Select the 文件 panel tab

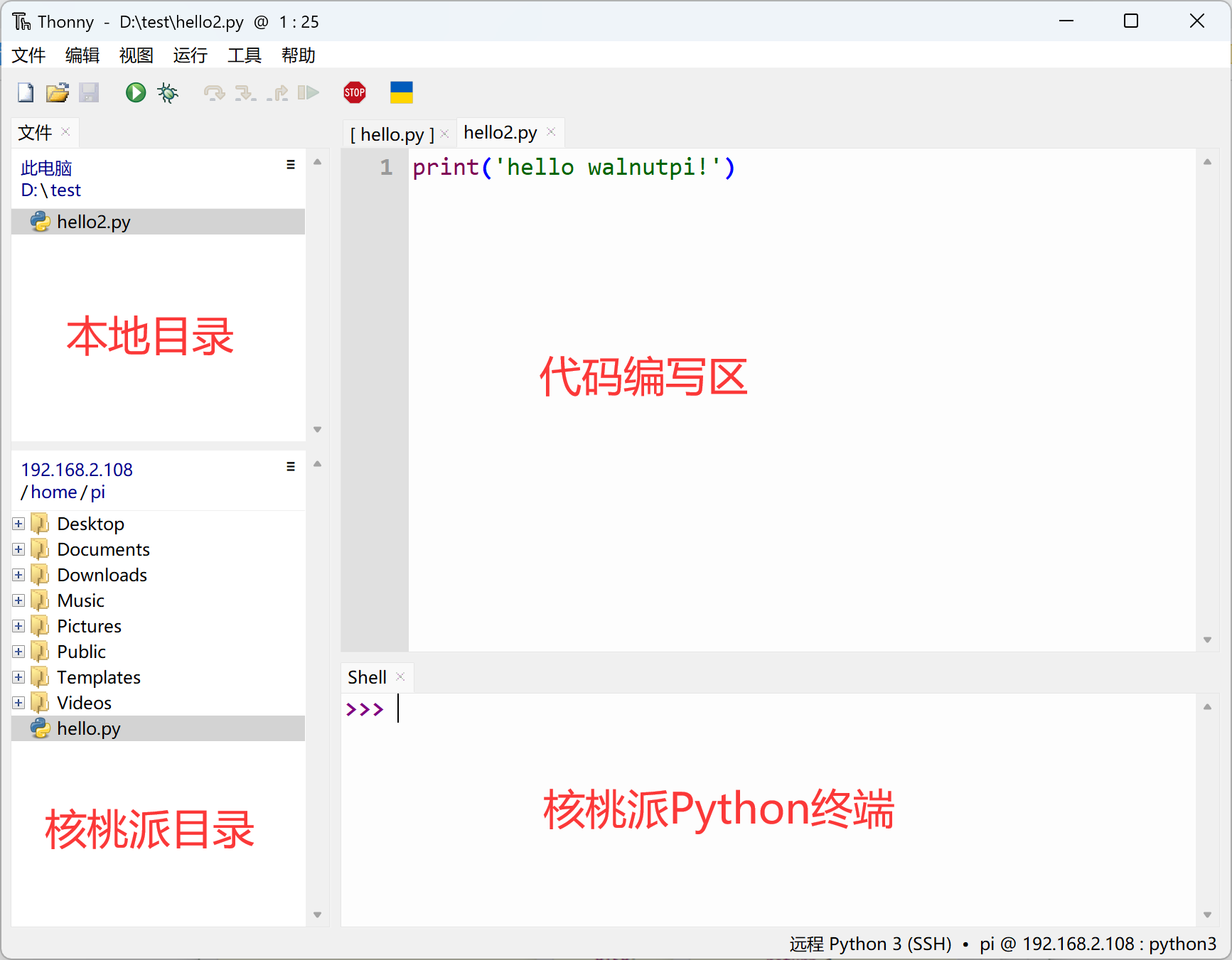[x=35, y=132]
